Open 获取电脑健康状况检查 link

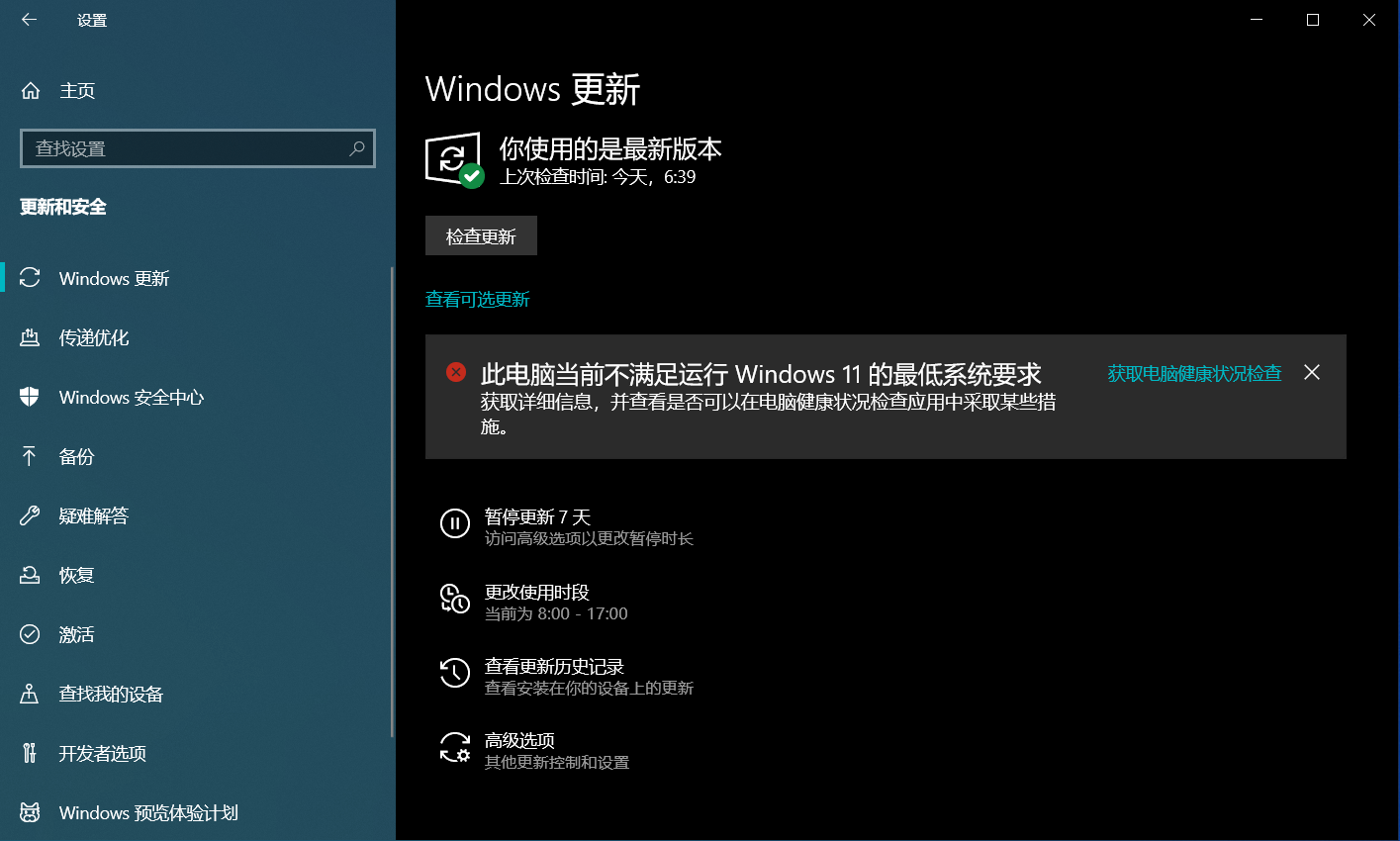[x=1194, y=373]
